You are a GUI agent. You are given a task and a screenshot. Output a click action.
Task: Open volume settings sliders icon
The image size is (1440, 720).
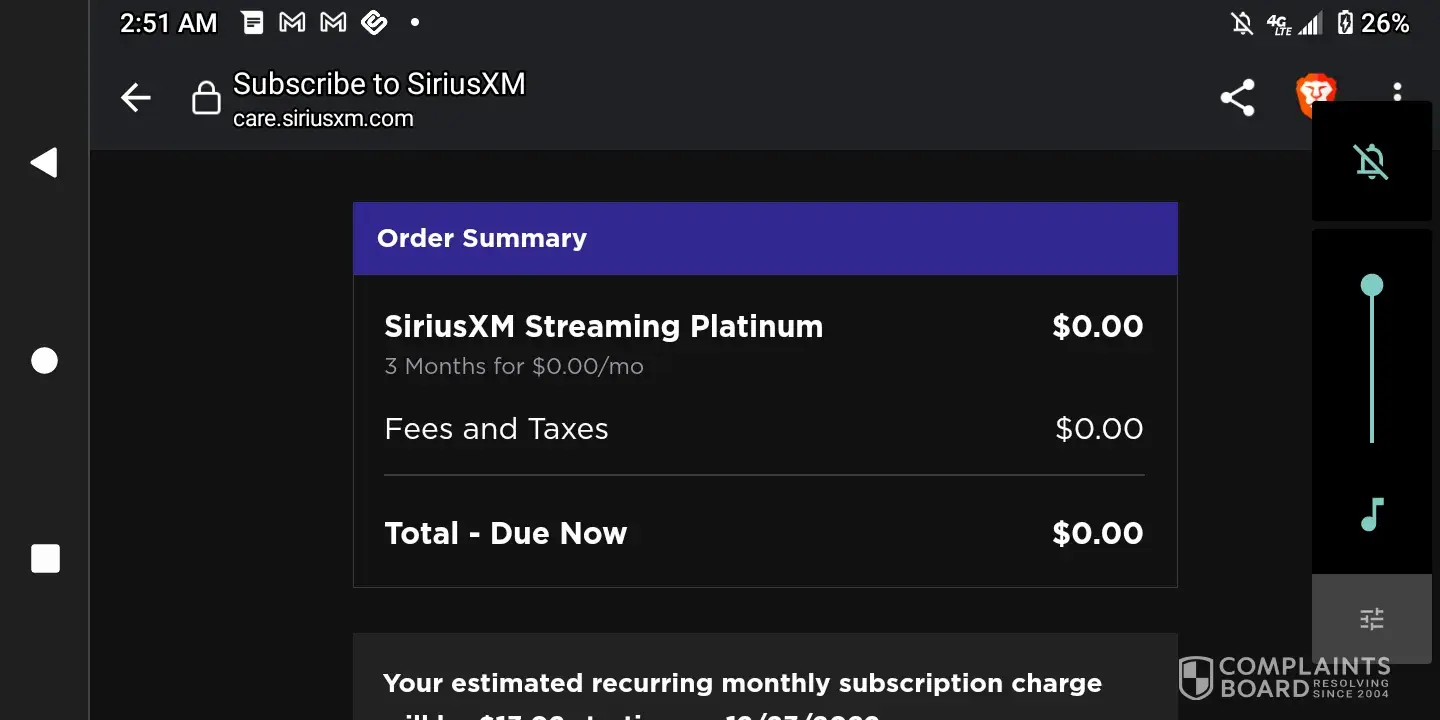pyautogui.click(x=1372, y=619)
